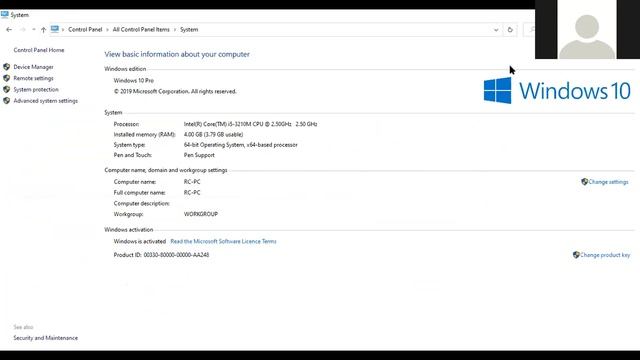The width and height of the screenshot is (640, 360).
Task: Click Change settings link
Action: point(608,182)
